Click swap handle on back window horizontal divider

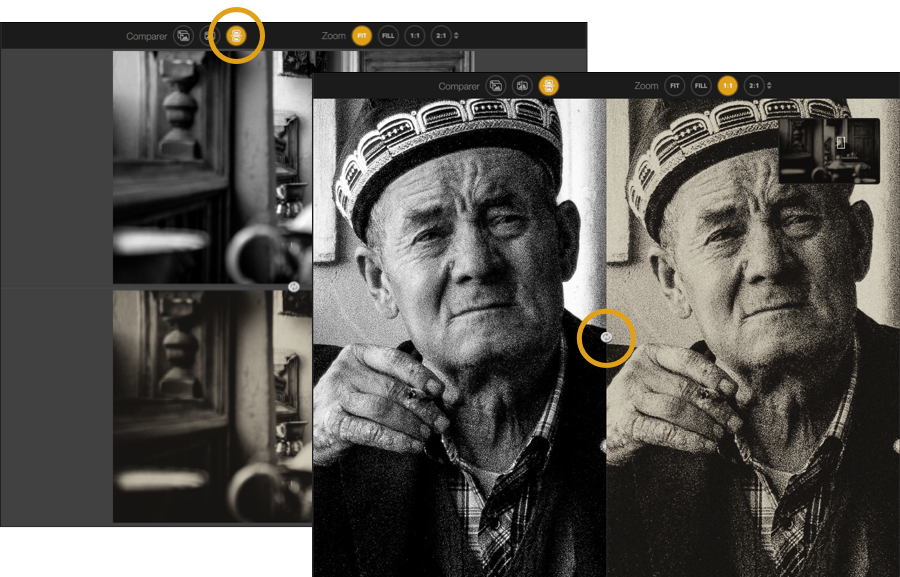(294, 286)
